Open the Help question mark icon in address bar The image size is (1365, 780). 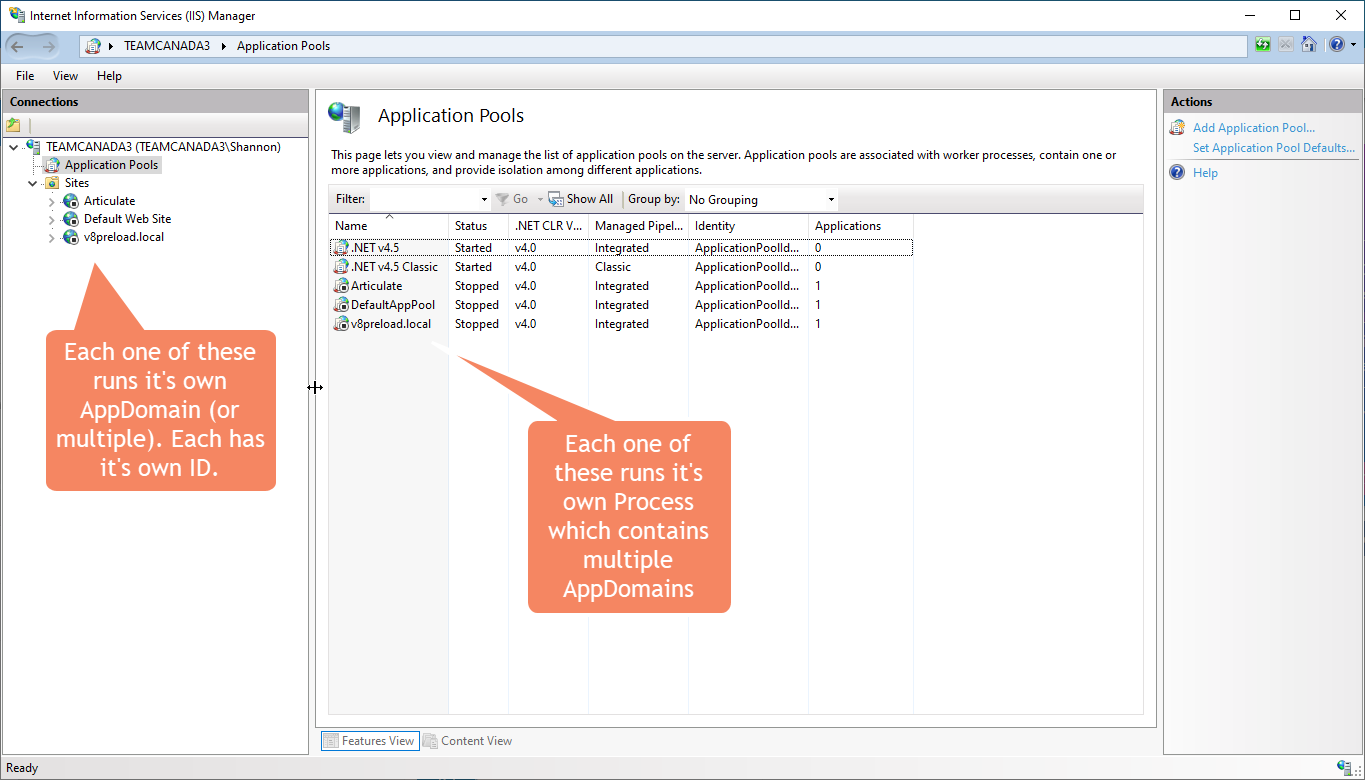1337,45
